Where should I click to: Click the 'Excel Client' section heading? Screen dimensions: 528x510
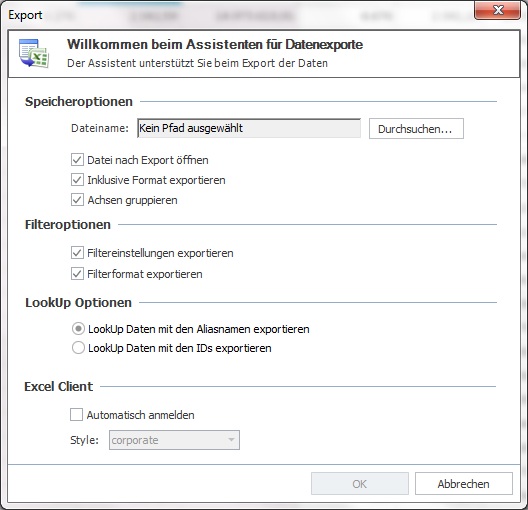(x=59, y=386)
